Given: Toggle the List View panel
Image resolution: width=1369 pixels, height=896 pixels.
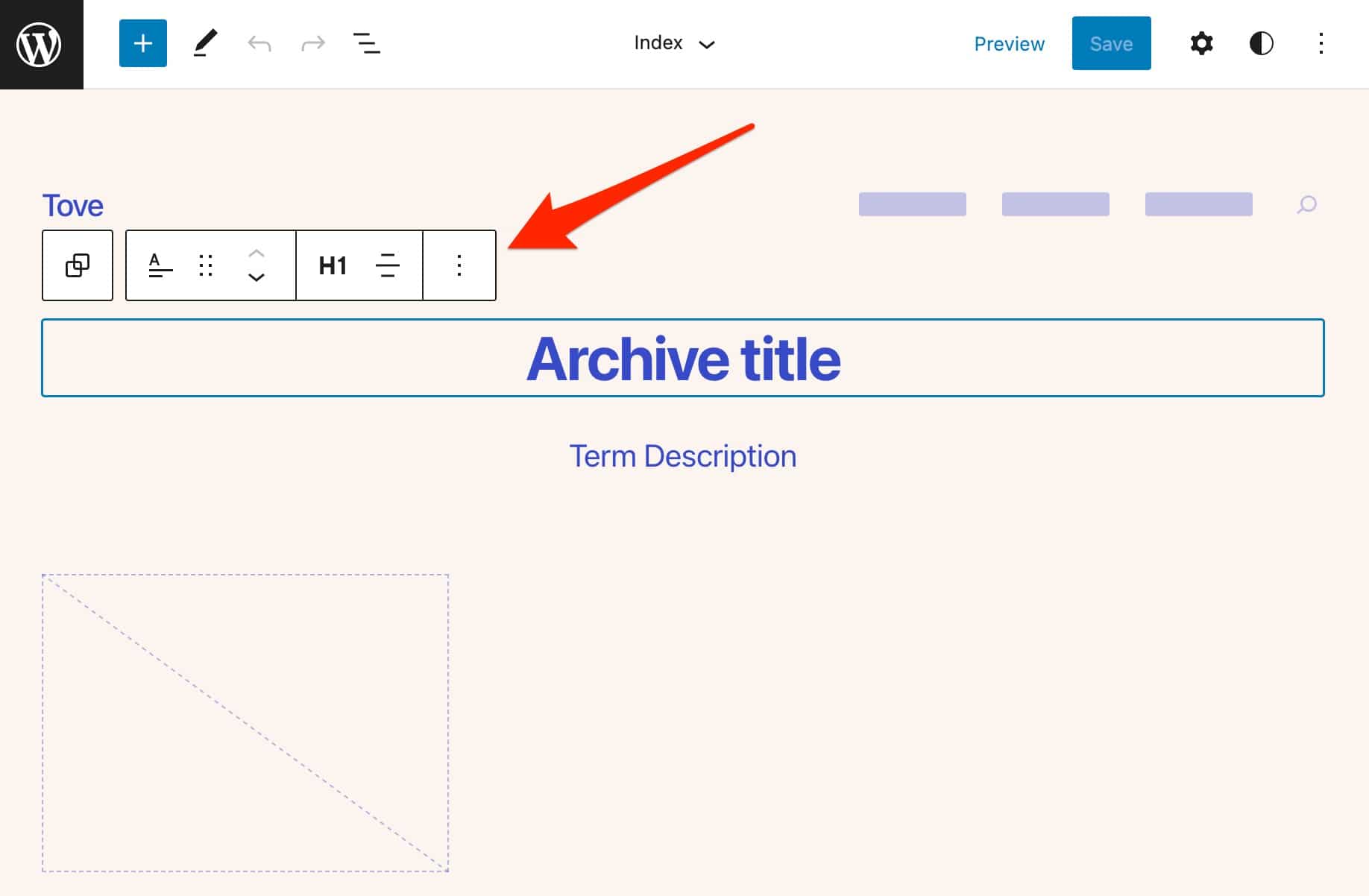Looking at the screenshot, I should [x=366, y=43].
